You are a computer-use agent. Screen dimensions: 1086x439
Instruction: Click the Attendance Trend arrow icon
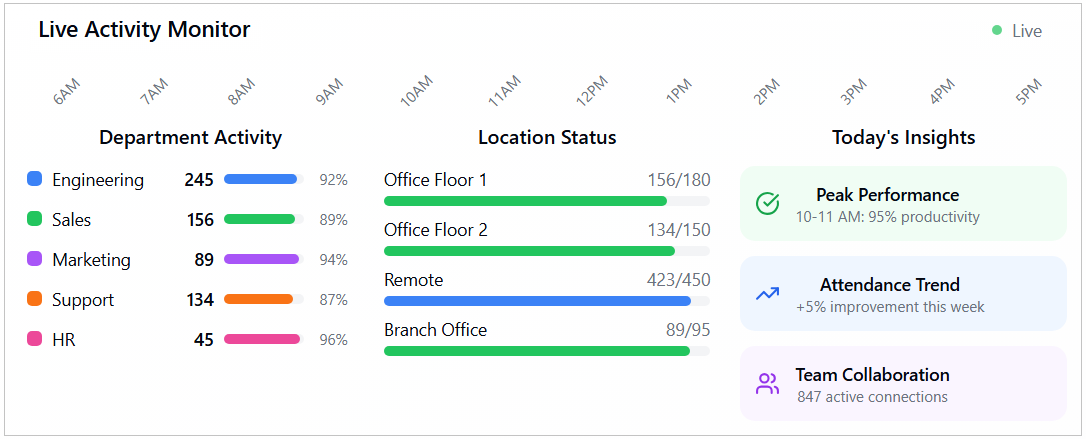coord(767,294)
